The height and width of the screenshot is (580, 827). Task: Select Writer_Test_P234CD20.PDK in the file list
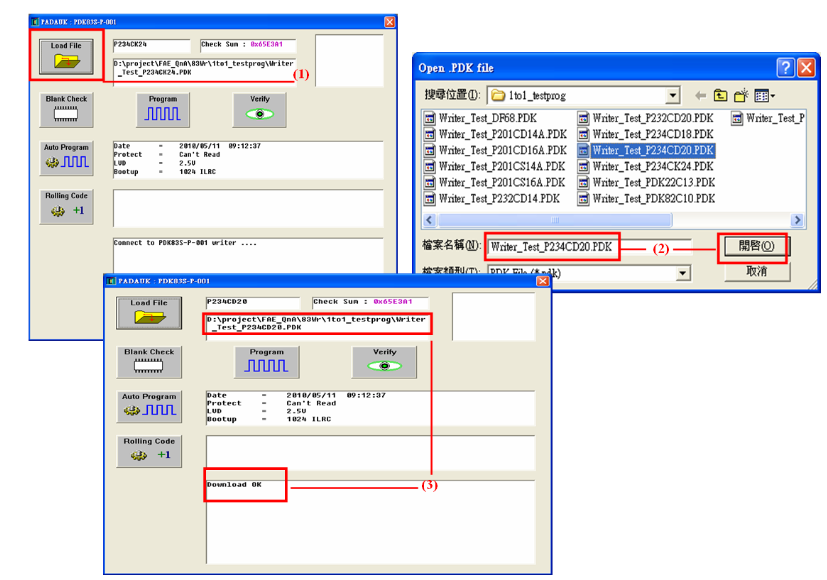(653, 150)
